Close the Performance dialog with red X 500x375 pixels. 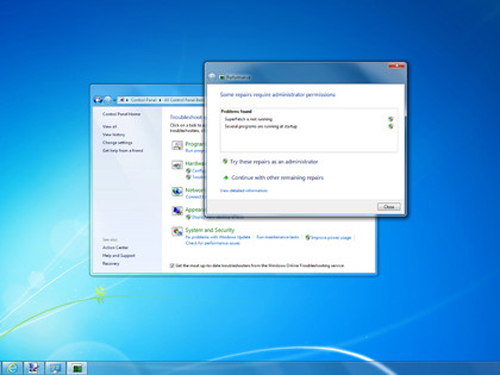396,66
